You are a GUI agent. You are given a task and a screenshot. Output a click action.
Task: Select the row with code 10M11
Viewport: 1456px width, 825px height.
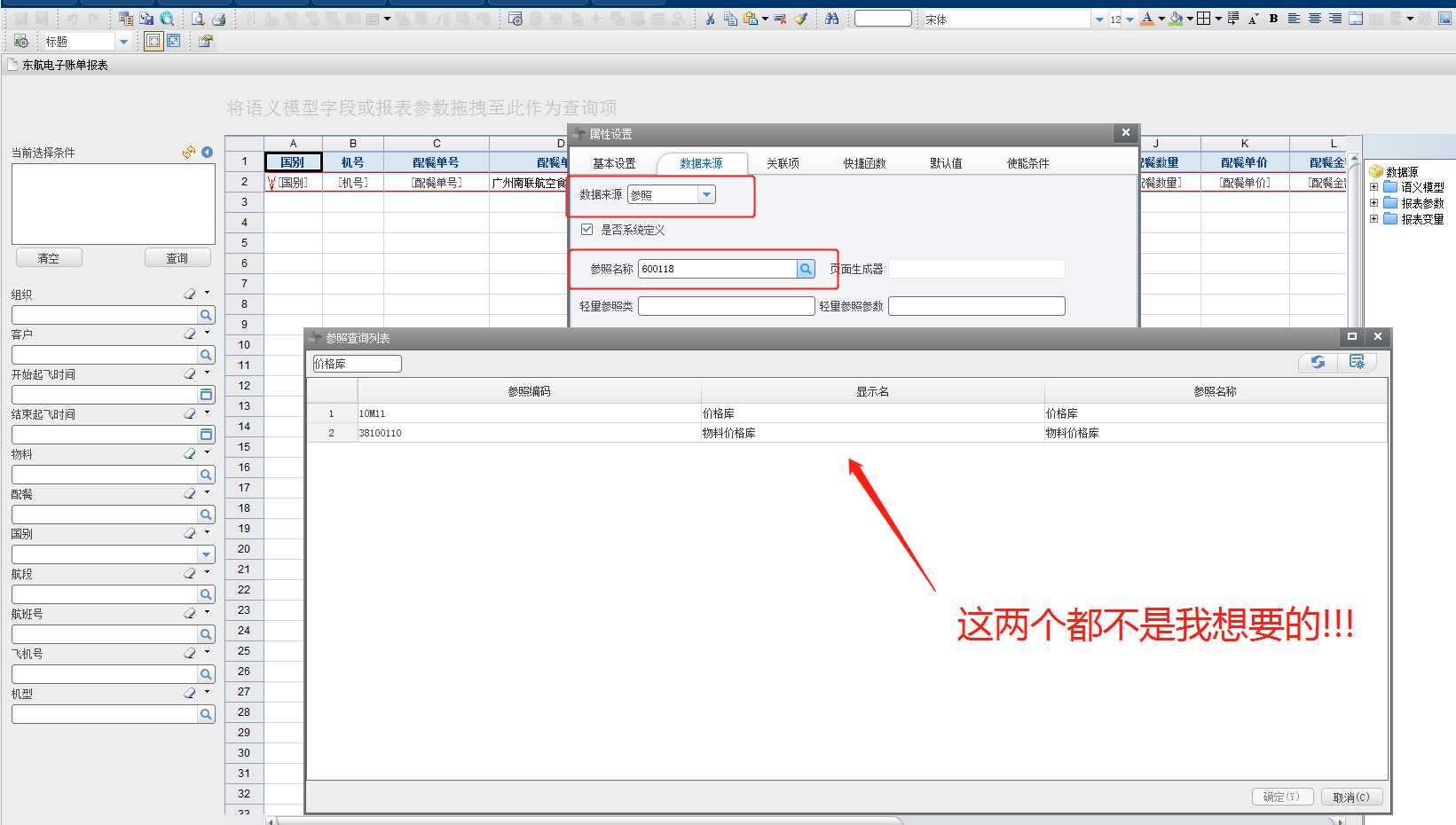(x=846, y=413)
